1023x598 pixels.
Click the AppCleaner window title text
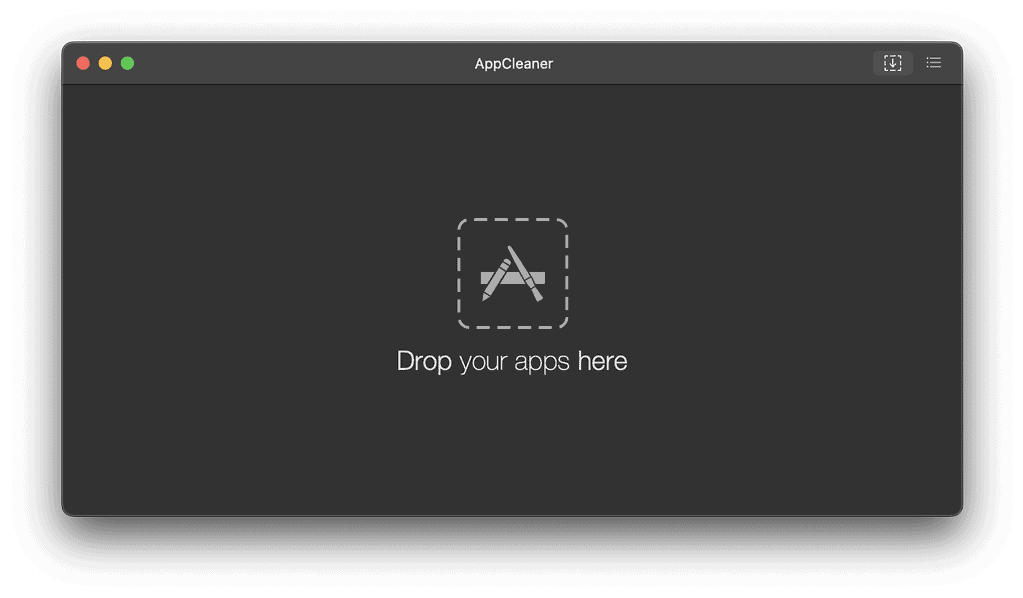click(513, 64)
